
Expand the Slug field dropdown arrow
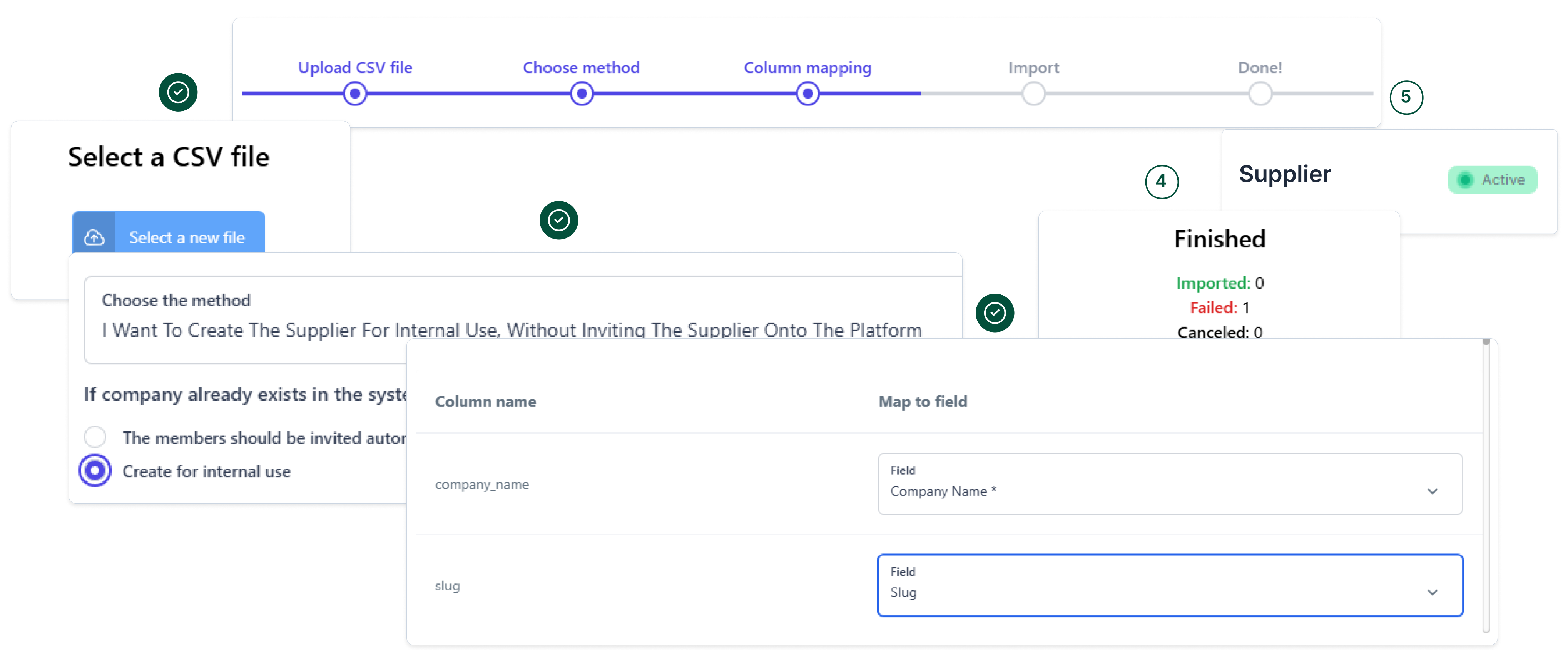(x=1432, y=592)
